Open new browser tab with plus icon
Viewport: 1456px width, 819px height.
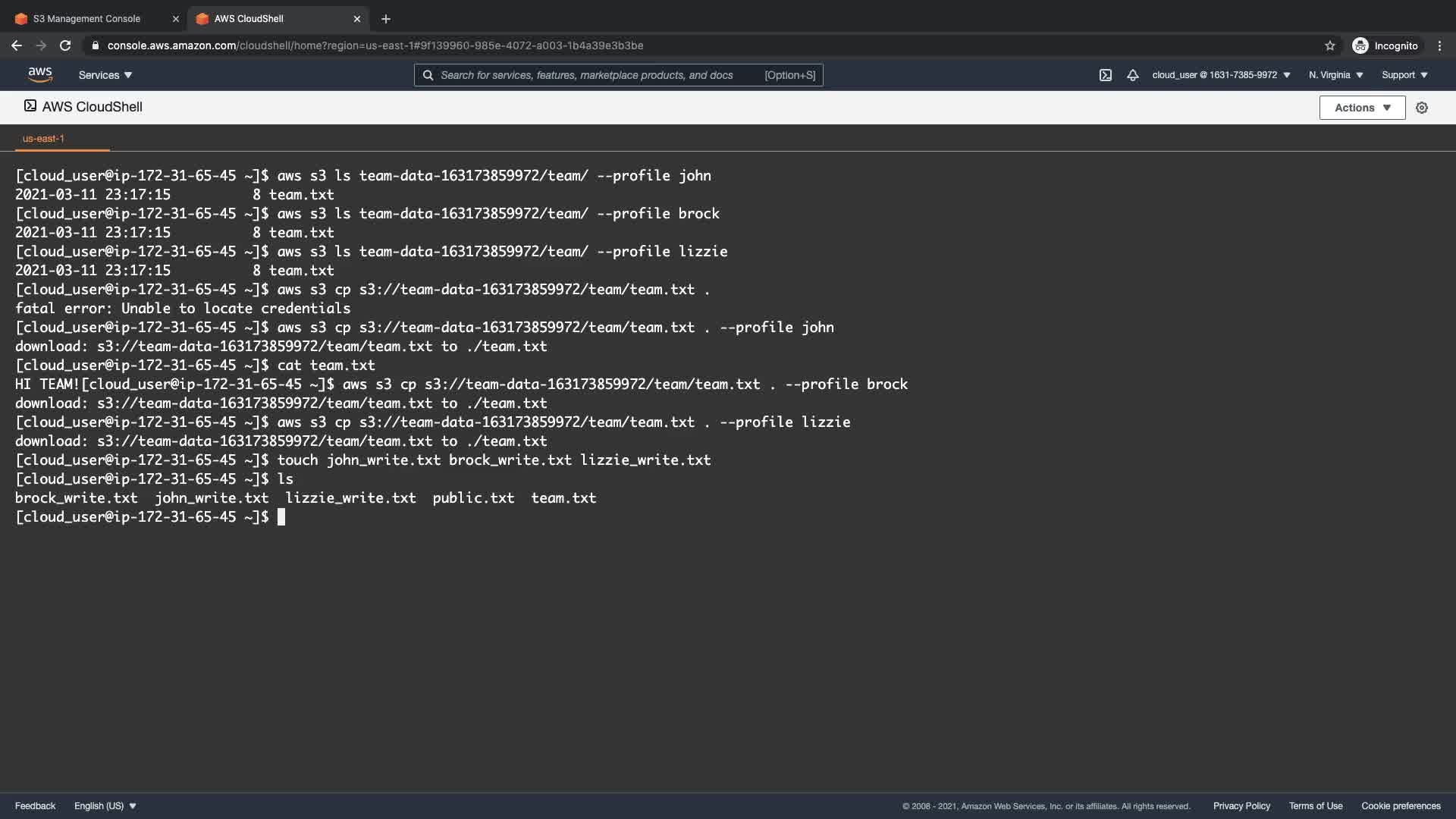pyautogui.click(x=385, y=19)
